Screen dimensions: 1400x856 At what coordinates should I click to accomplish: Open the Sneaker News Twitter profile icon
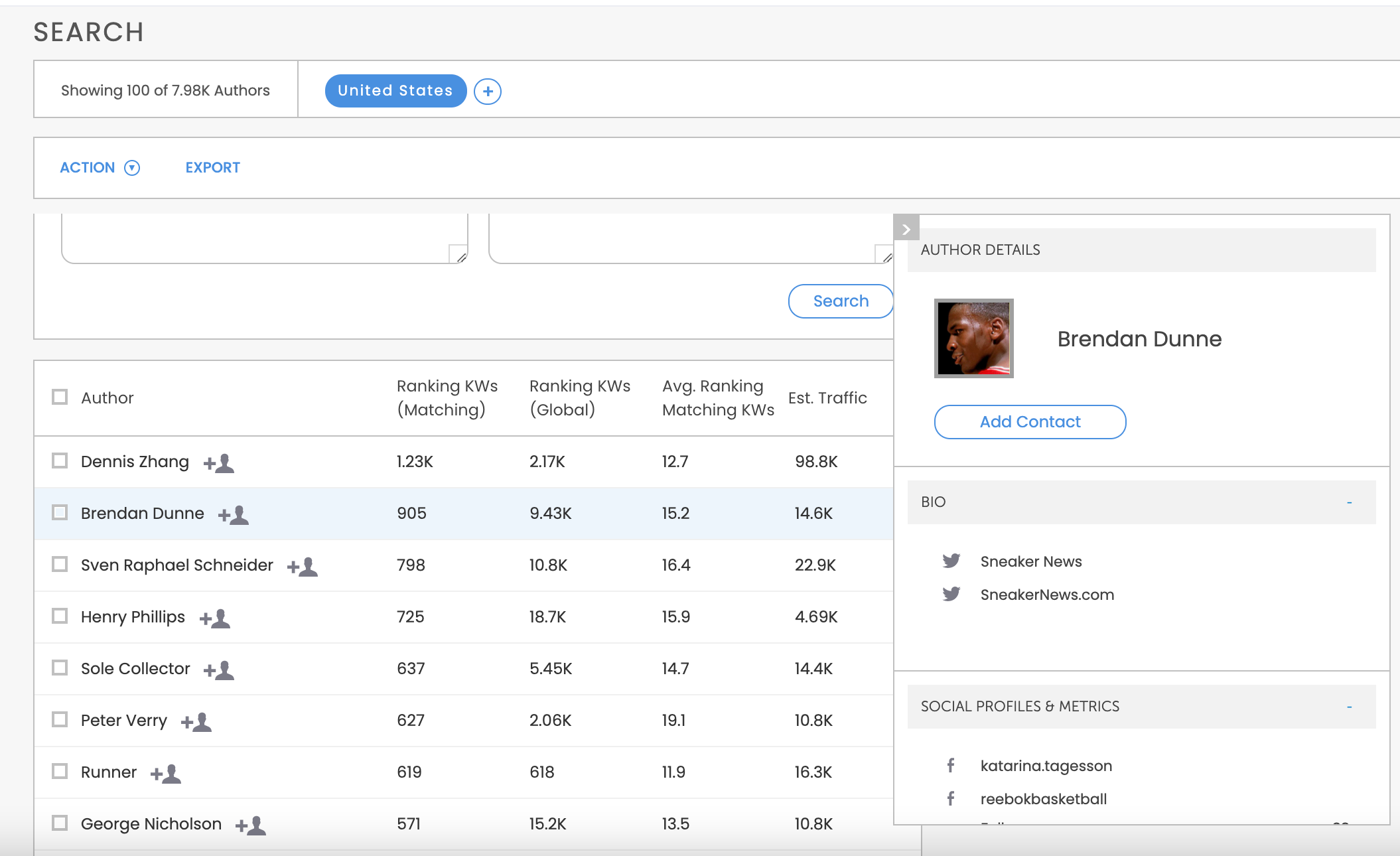coord(951,561)
